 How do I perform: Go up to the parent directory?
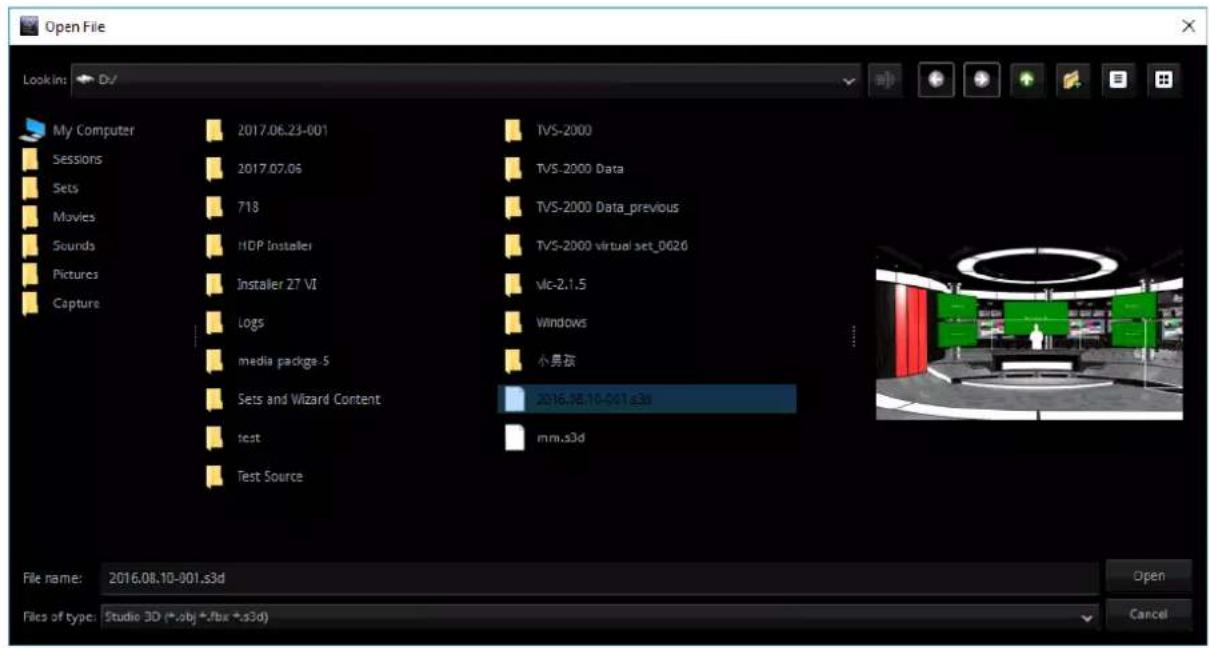coord(1026,81)
